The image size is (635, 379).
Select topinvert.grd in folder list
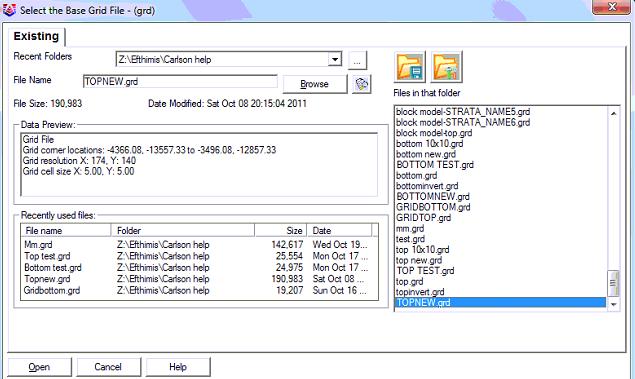pyautogui.click(x=420, y=292)
